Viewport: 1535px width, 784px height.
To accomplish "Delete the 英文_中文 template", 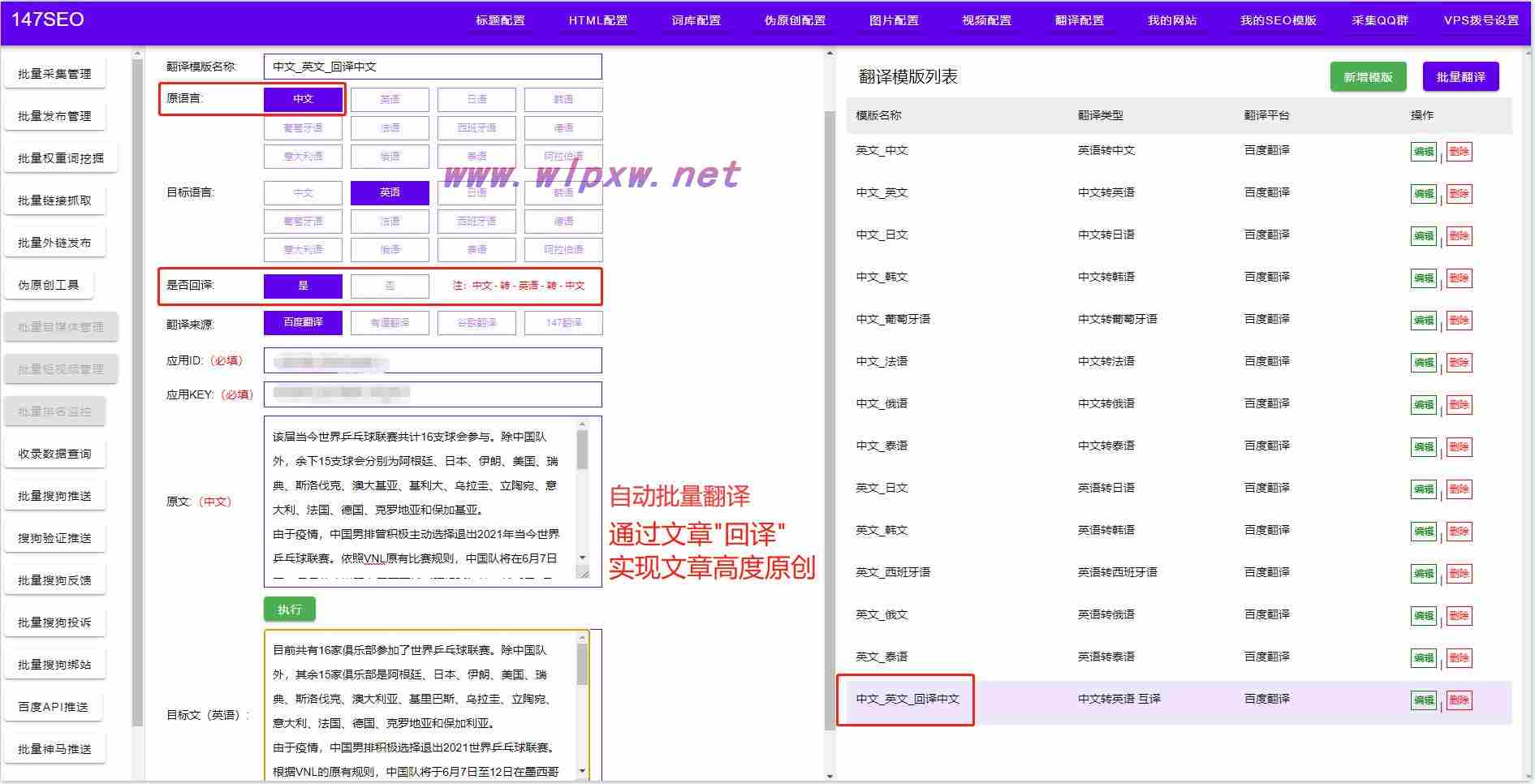I will [1459, 152].
